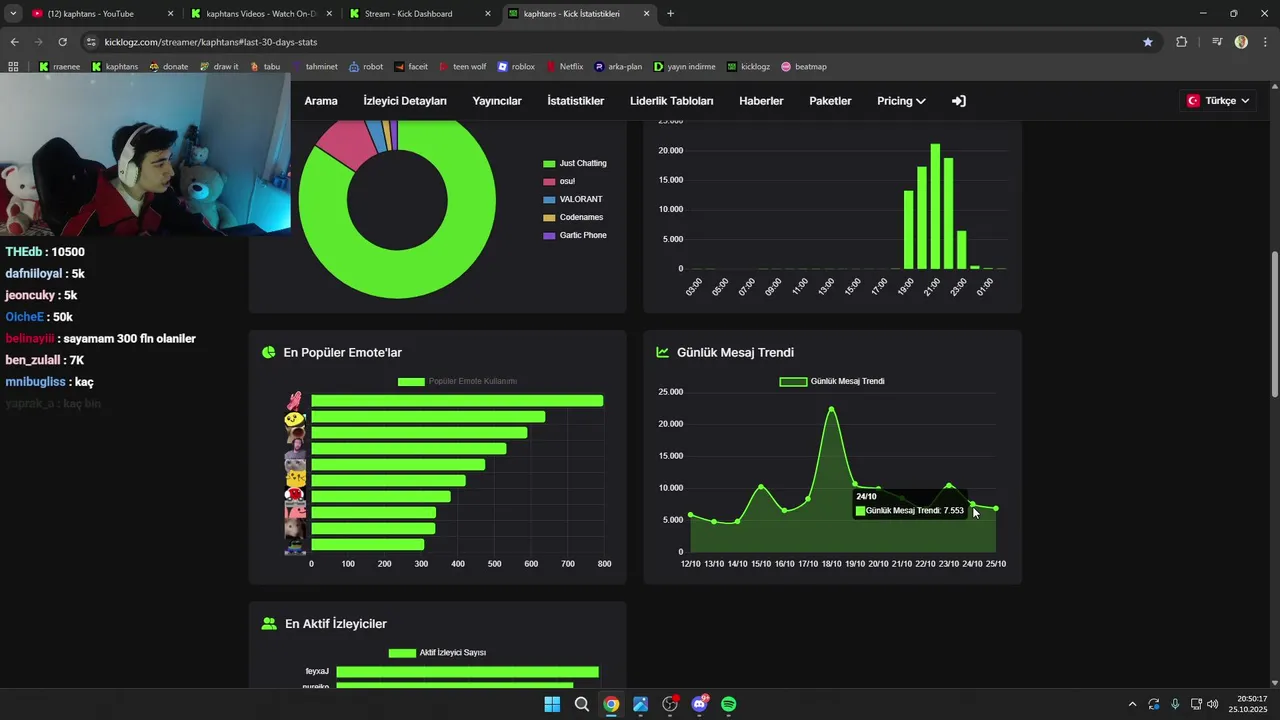
Task: Open Chrome extensions puzzle icon
Action: point(1182,42)
